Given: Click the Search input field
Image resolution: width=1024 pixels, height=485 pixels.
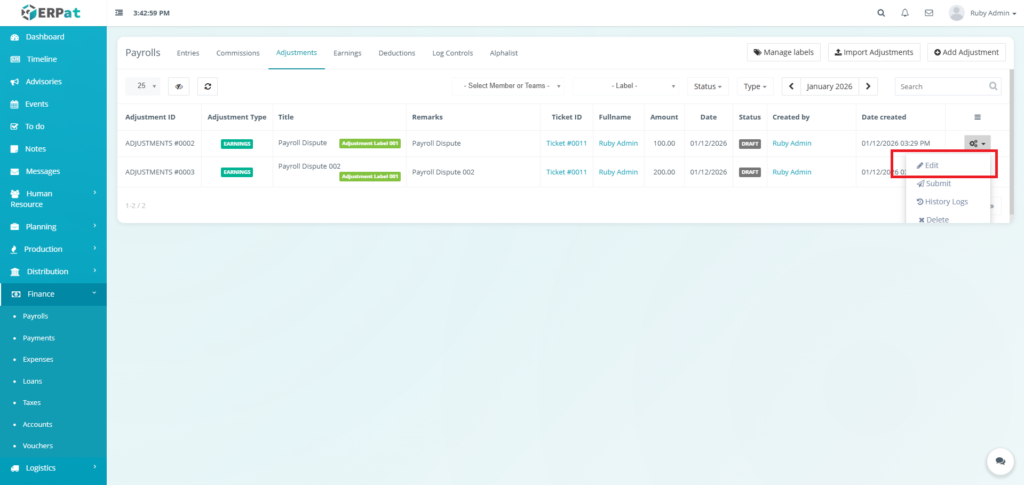Looking at the screenshot, I should 940,86.
